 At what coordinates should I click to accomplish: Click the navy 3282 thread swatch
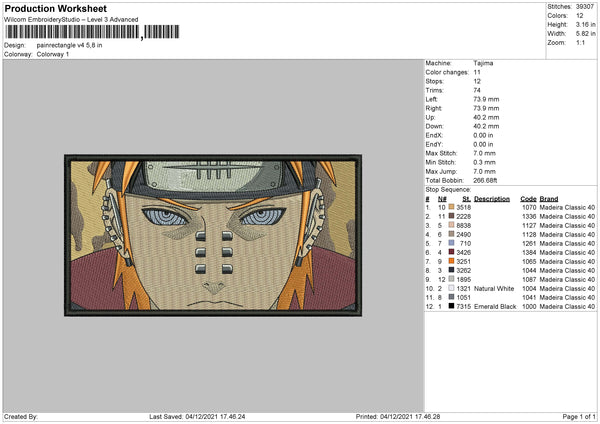[451, 270]
